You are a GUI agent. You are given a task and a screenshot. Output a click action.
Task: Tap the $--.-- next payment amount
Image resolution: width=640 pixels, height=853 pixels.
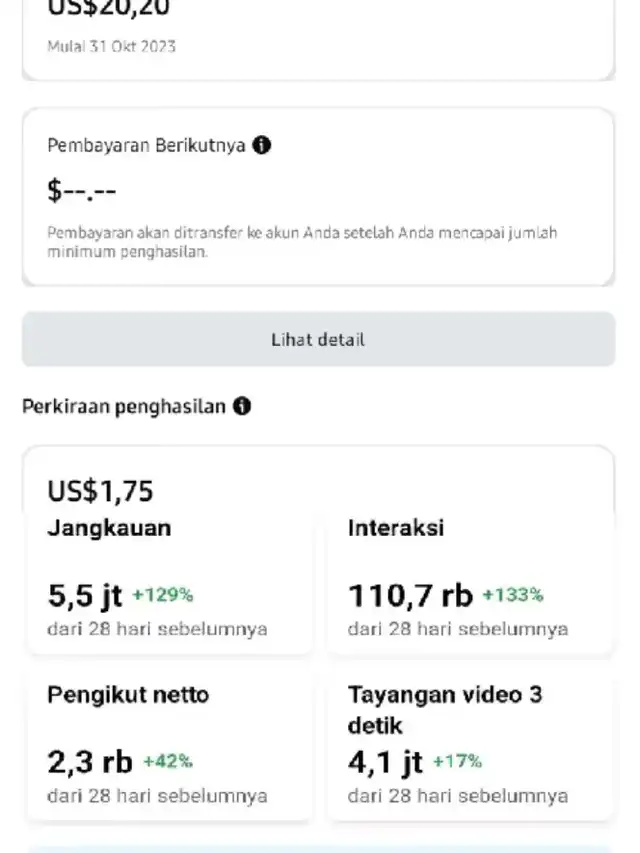(x=82, y=190)
